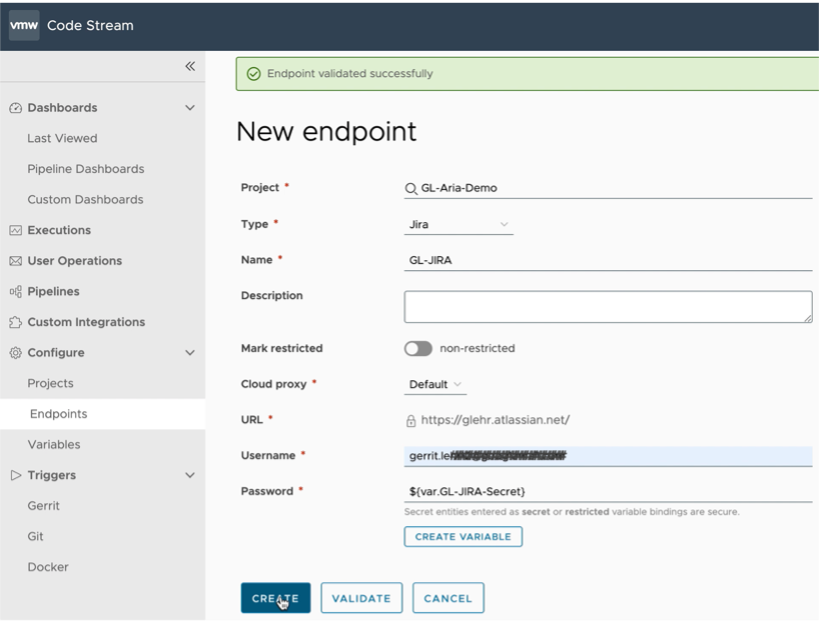The width and height of the screenshot is (821, 623).
Task: Toggle the Mark restricted switch
Action: click(x=418, y=349)
